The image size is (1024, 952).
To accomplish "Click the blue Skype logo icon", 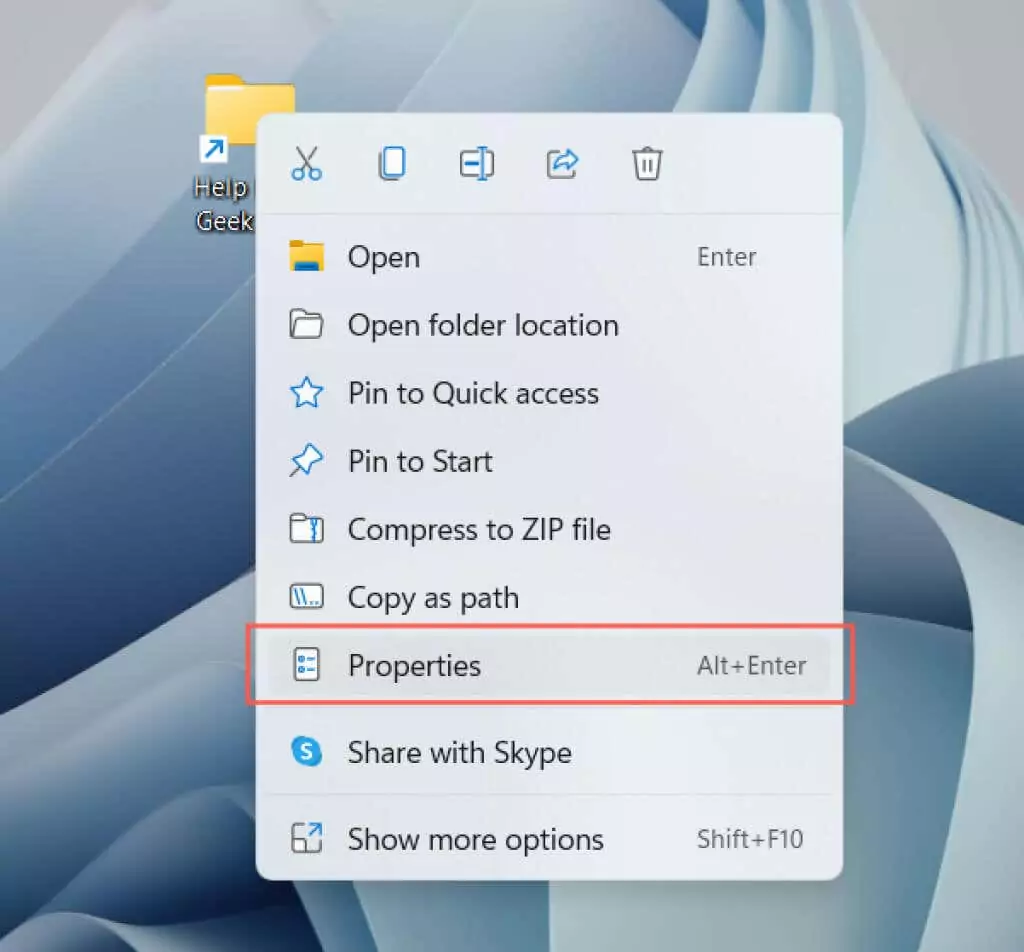I will (x=307, y=752).
